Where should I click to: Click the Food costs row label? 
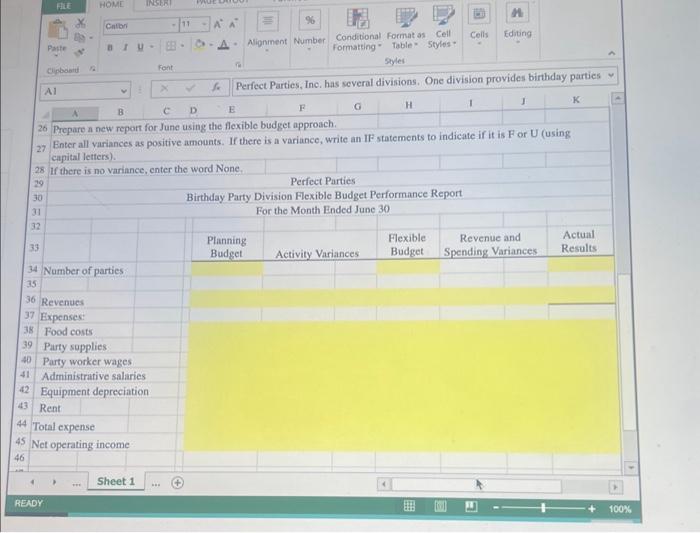68,331
